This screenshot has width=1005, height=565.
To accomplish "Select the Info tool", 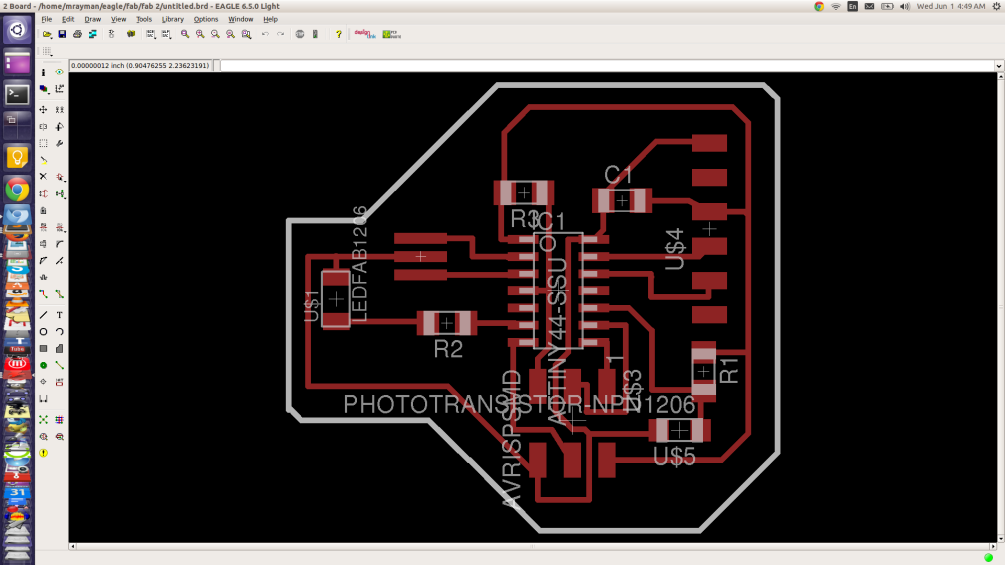I will tap(44, 72).
